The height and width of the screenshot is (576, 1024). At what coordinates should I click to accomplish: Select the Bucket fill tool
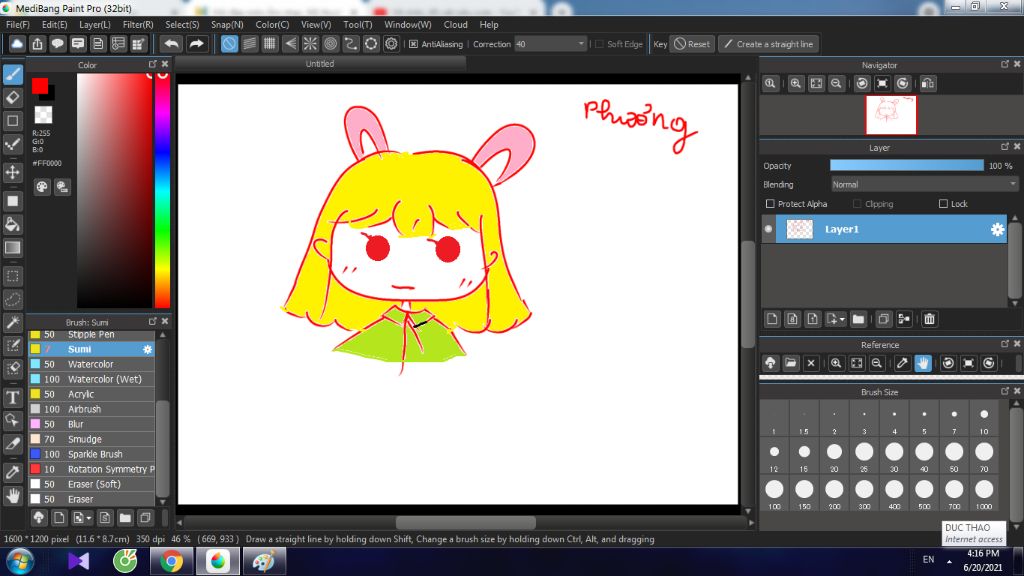(x=12, y=225)
